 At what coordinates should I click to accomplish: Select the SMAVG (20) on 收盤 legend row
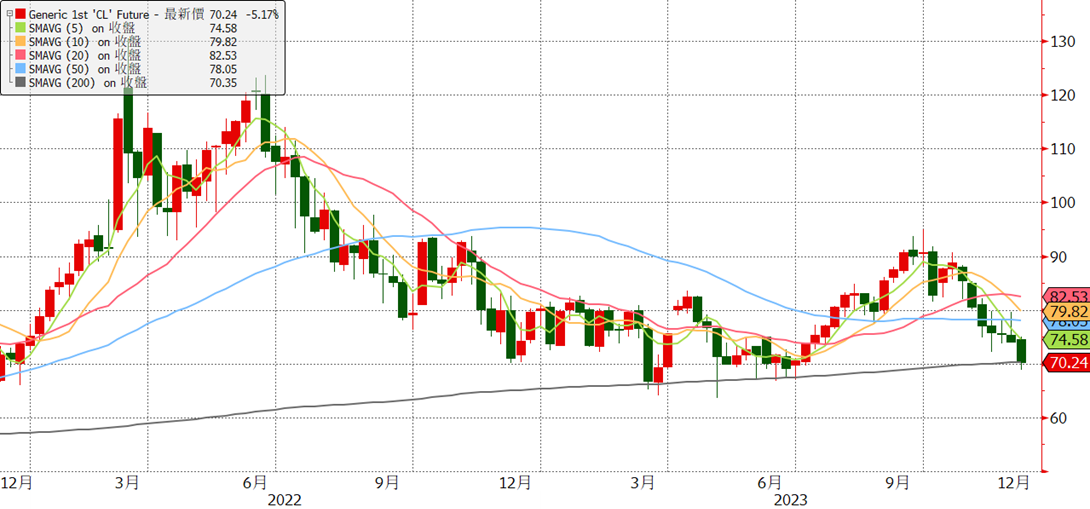[x=85, y=55]
